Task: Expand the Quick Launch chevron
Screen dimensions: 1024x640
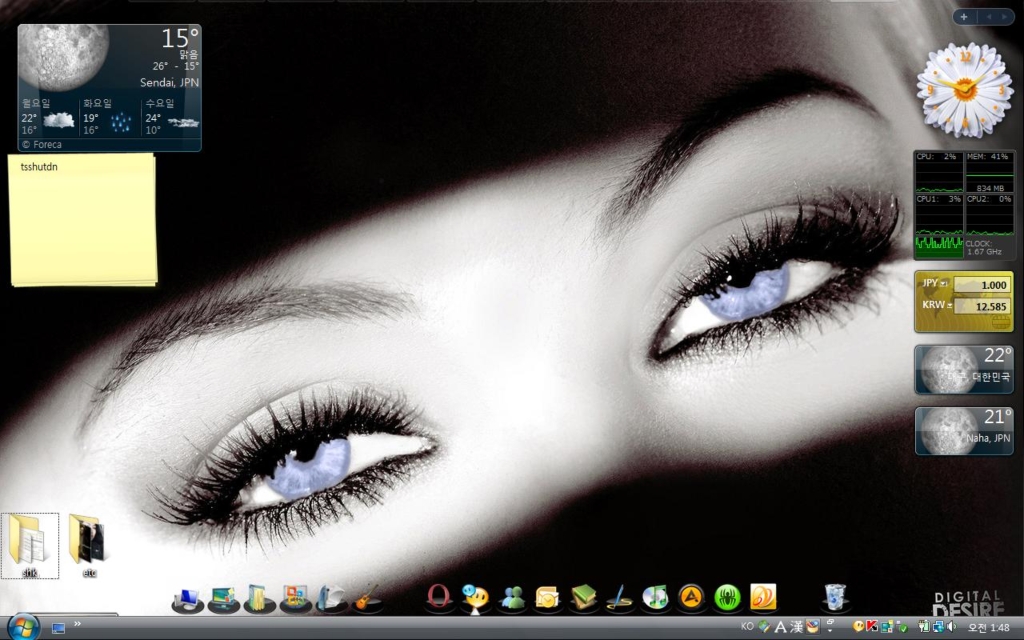Action: 77,624
